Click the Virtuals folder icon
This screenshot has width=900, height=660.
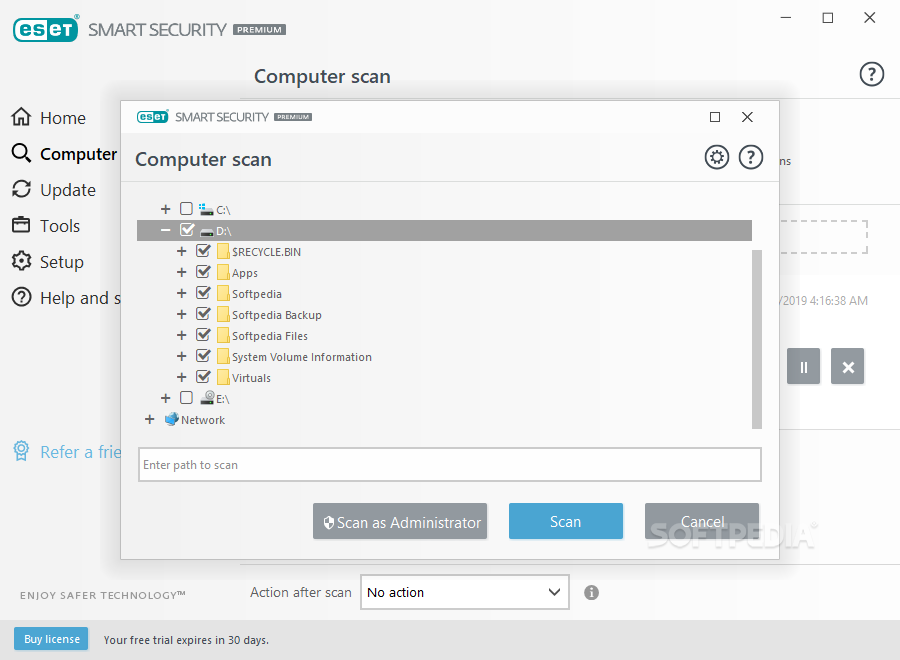[223, 377]
